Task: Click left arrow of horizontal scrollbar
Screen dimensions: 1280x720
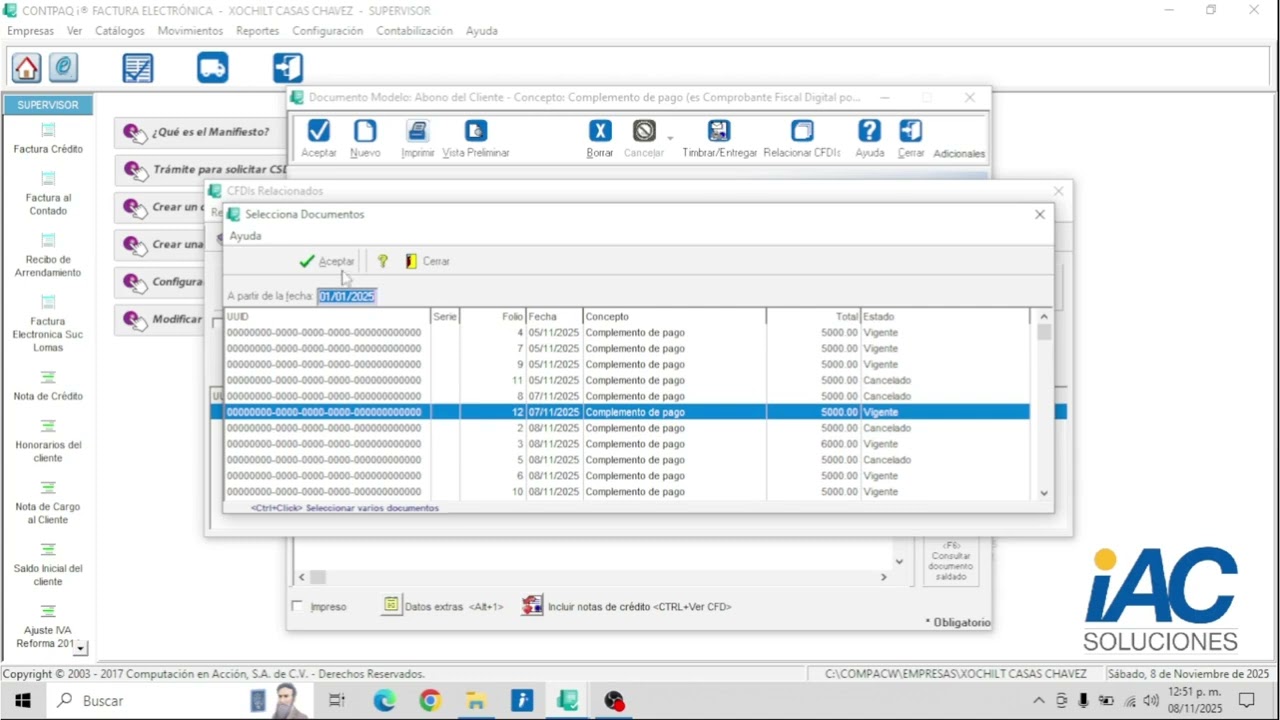Action: [302, 577]
